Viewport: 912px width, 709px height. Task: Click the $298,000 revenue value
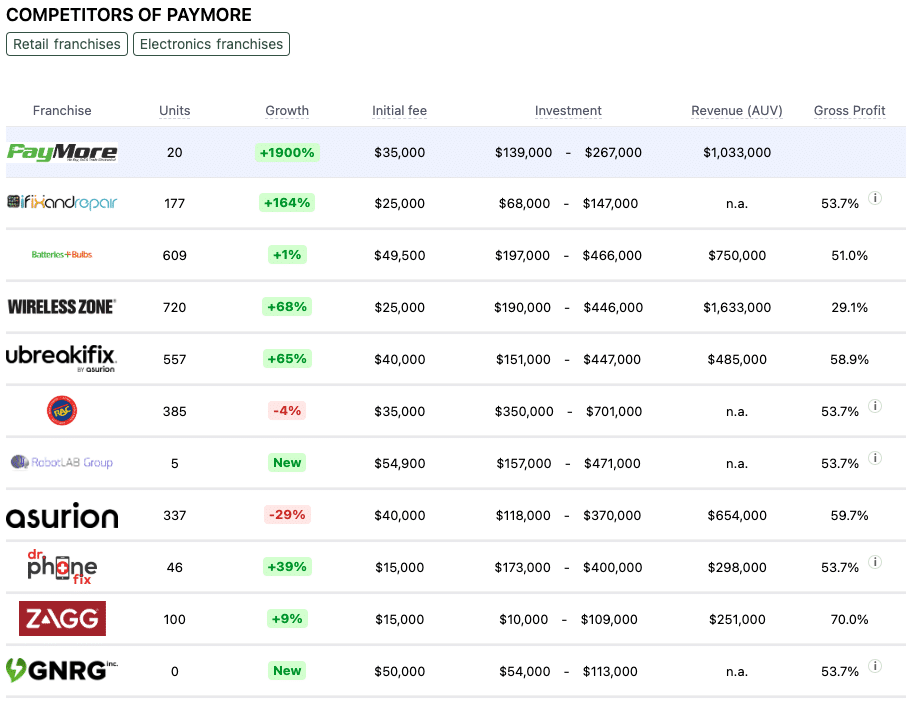(x=737, y=567)
